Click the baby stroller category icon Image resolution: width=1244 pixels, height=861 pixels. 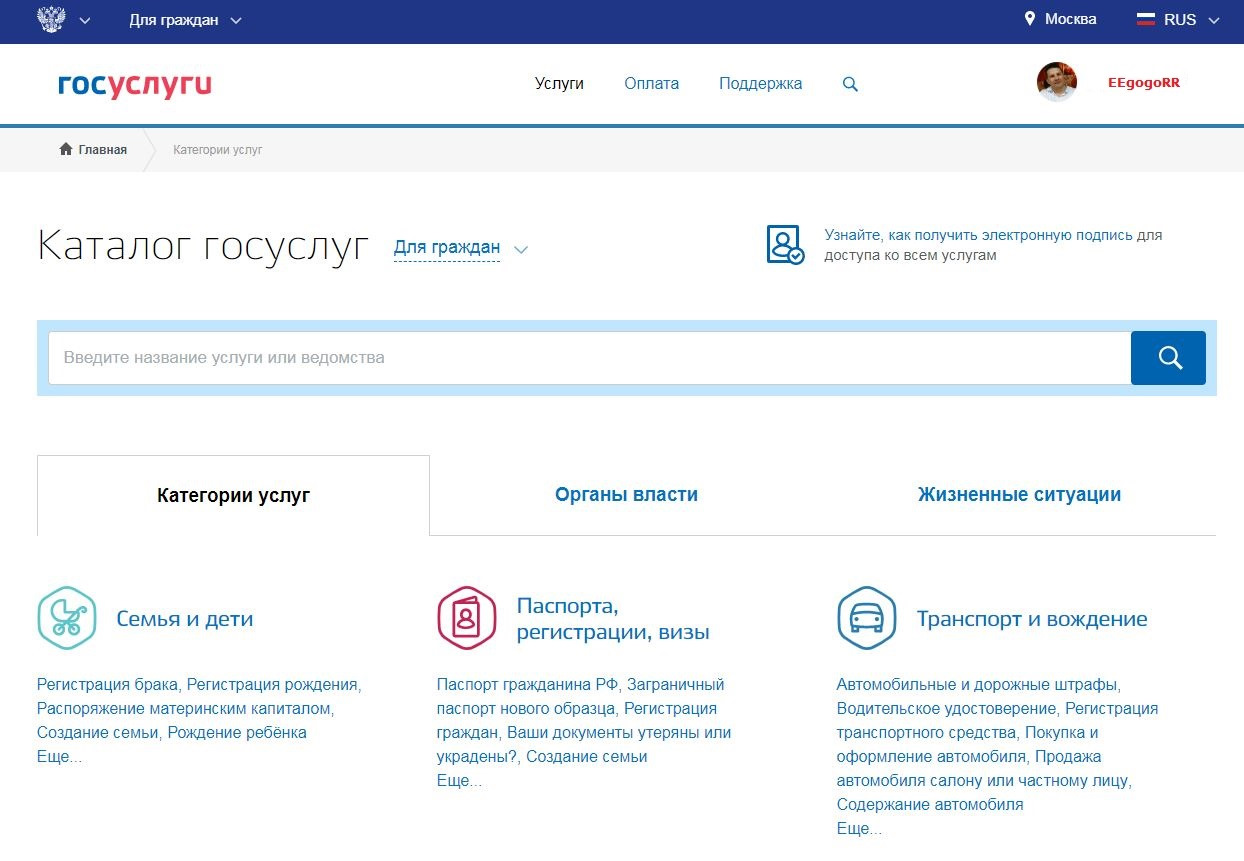click(67, 618)
